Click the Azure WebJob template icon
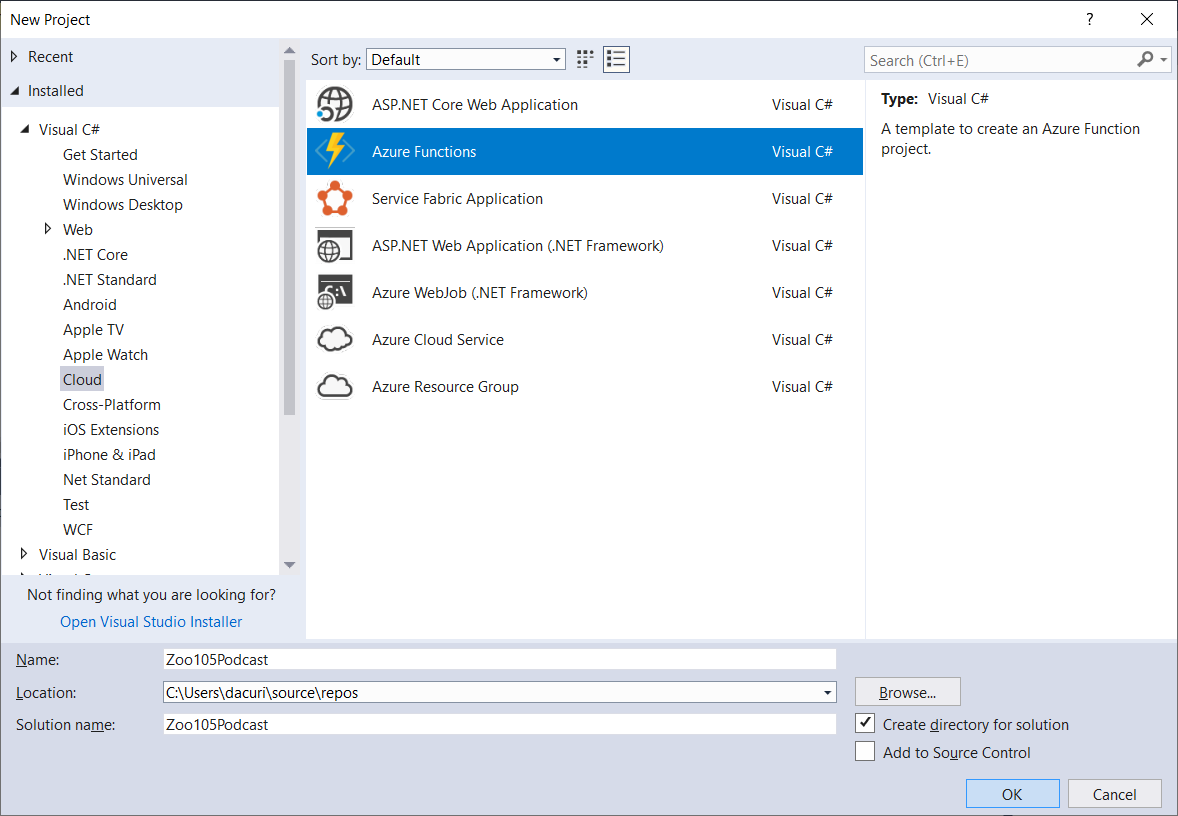 pyautogui.click(x=335, y=292)
